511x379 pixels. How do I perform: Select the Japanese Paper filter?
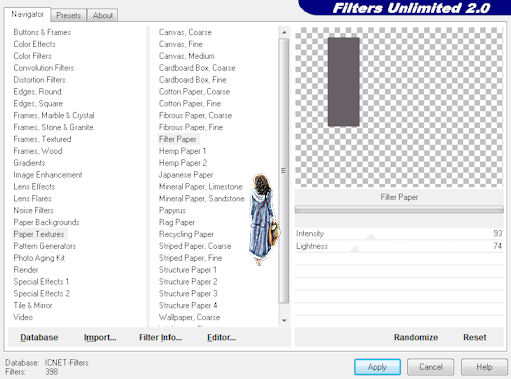pos(186,175)
